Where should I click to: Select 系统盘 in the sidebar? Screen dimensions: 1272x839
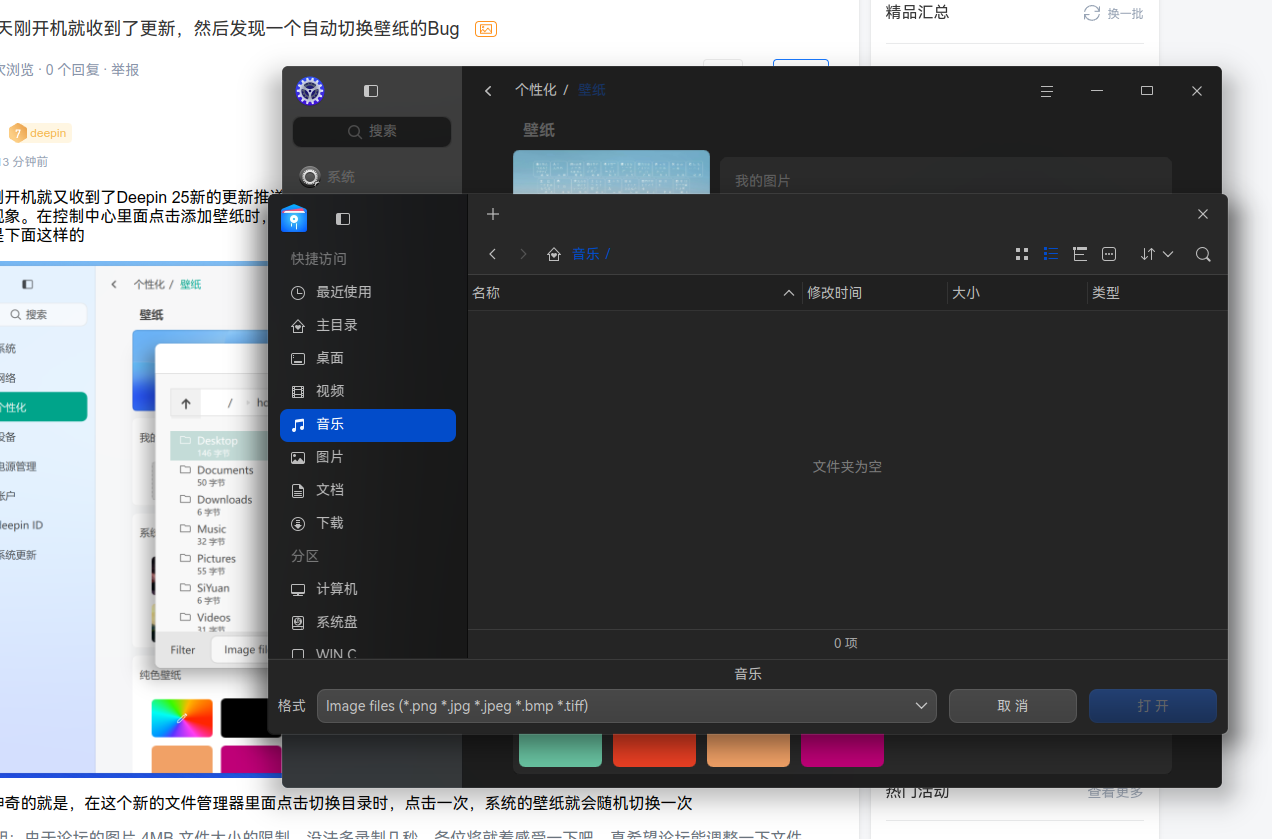click(x=368, y=622)
